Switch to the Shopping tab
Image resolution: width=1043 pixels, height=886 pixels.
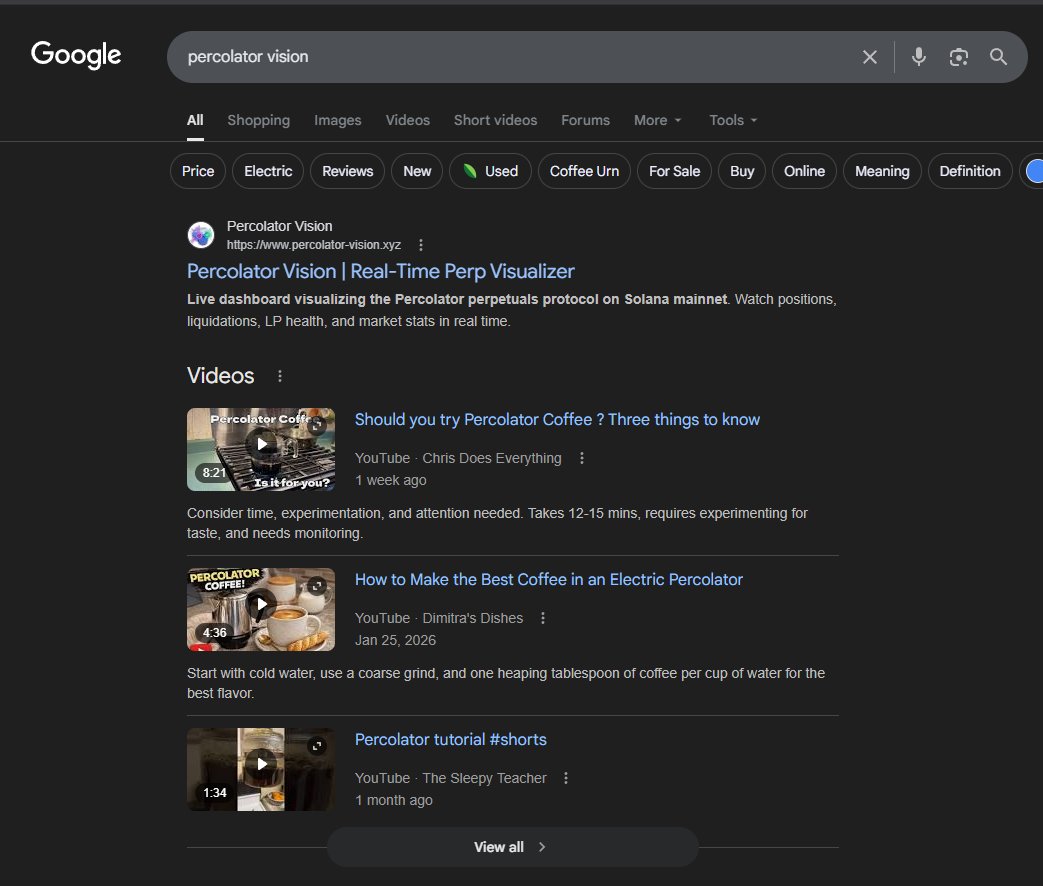point(259,120)
